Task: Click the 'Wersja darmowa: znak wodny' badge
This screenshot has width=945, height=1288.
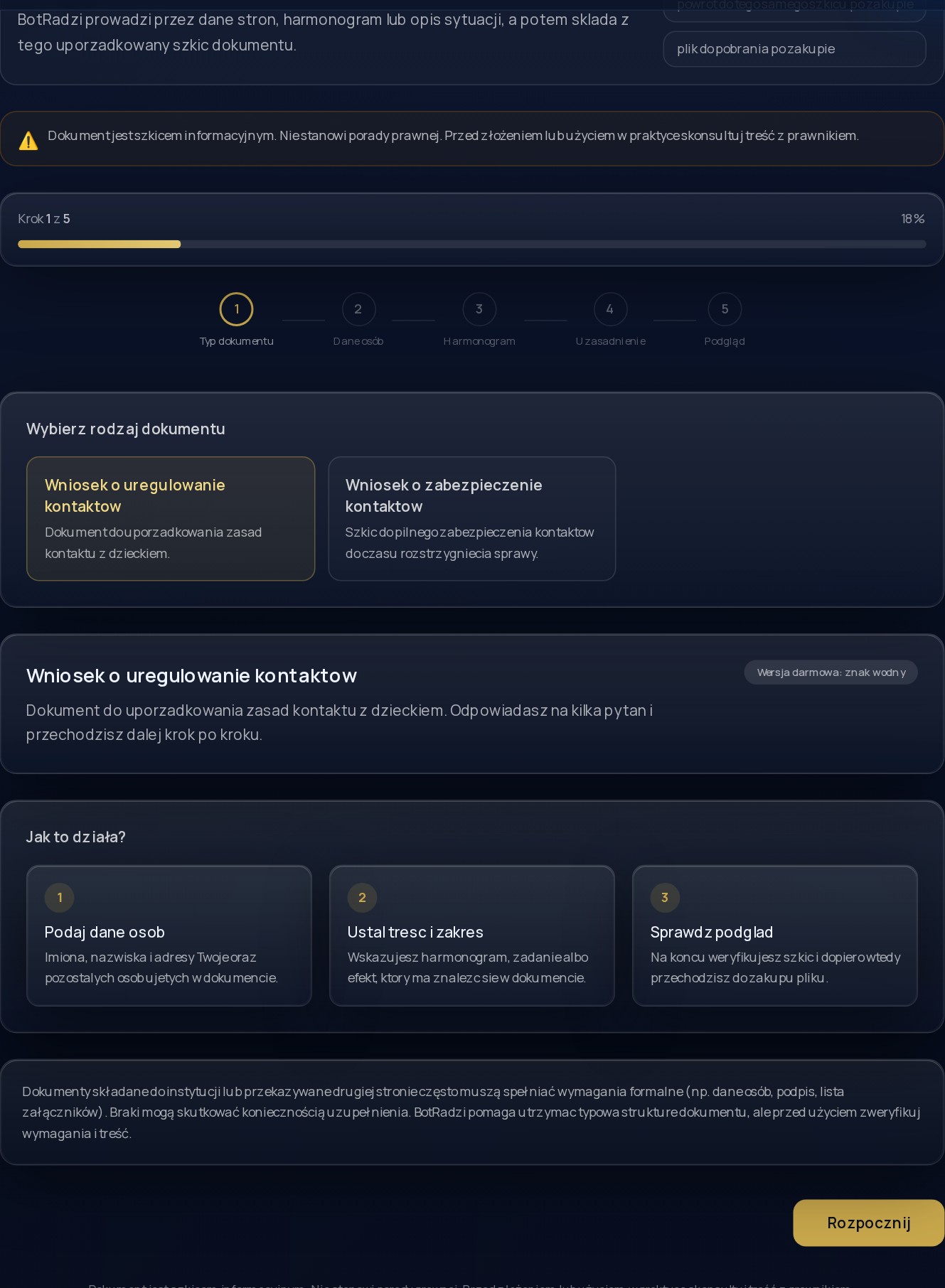Action: (831, 672)
